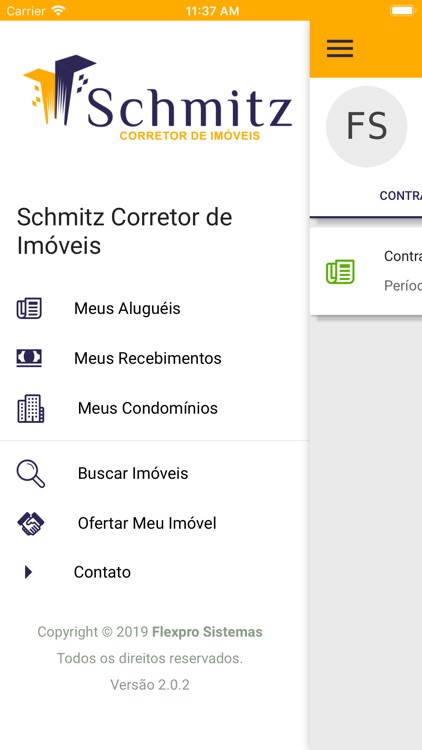
Task: Switch to the CONTRA... tab
Action: click(400, 196)
